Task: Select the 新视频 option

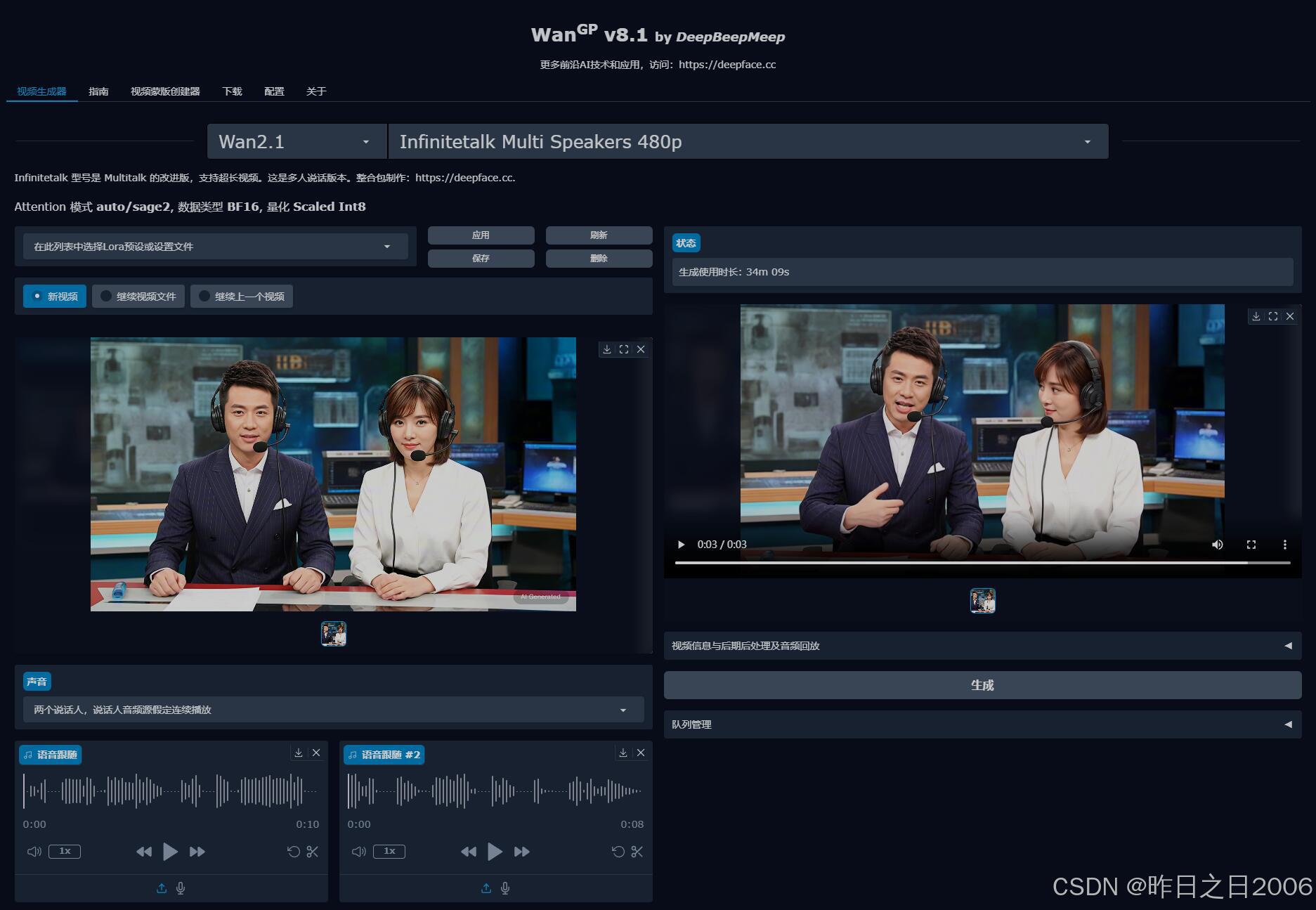Action: (x=54, y=296)
